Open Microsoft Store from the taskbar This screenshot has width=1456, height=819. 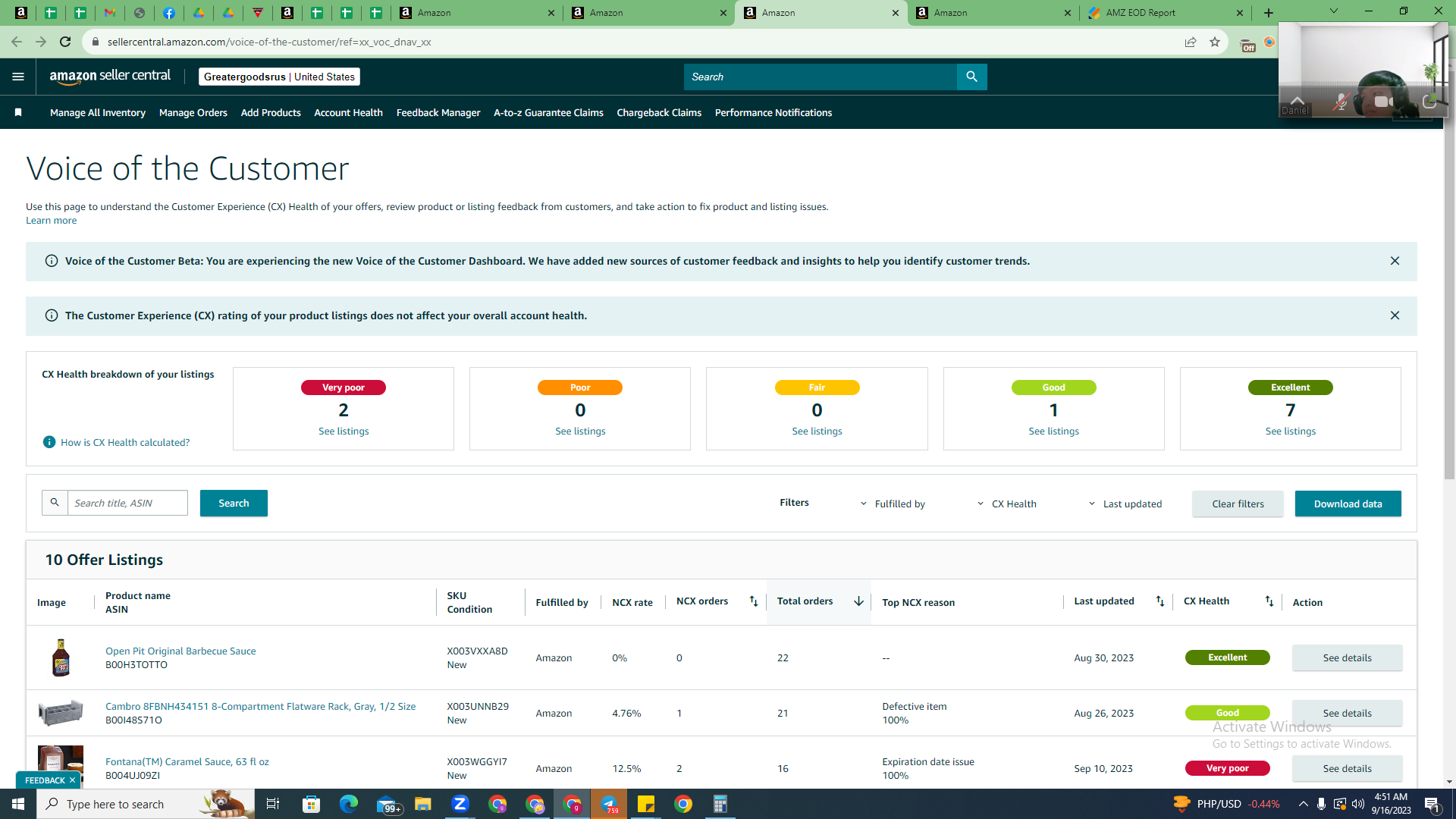point(311,804)
